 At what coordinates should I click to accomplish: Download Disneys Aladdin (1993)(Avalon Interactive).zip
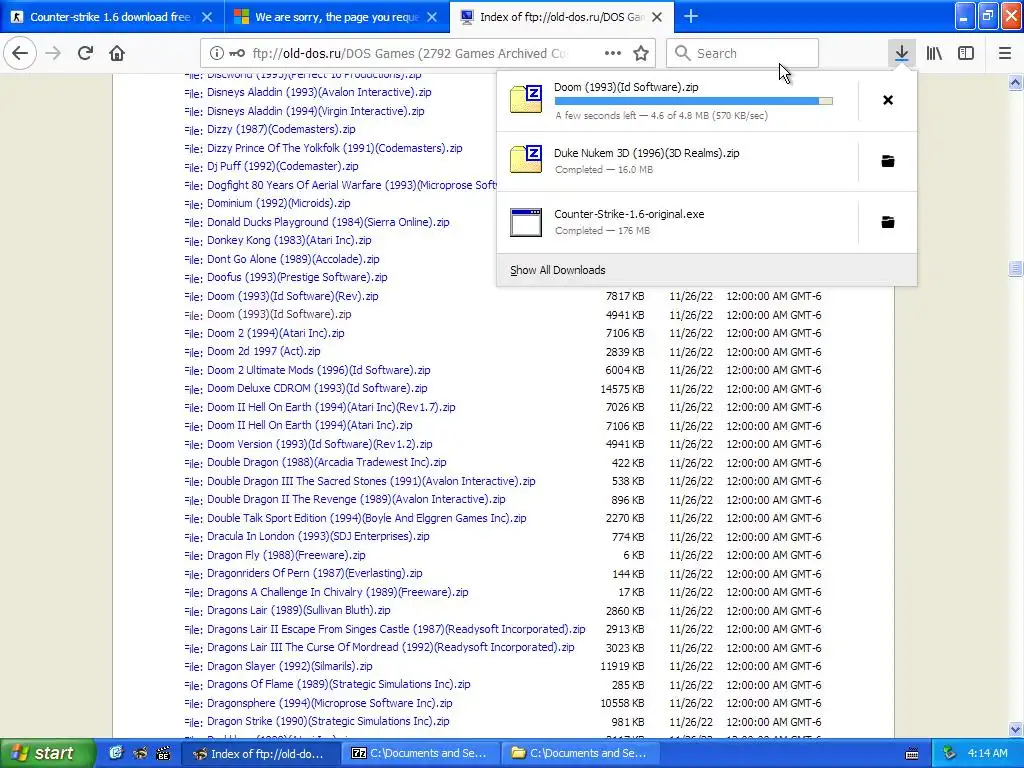pyautogui.click(x=319, y=92)
